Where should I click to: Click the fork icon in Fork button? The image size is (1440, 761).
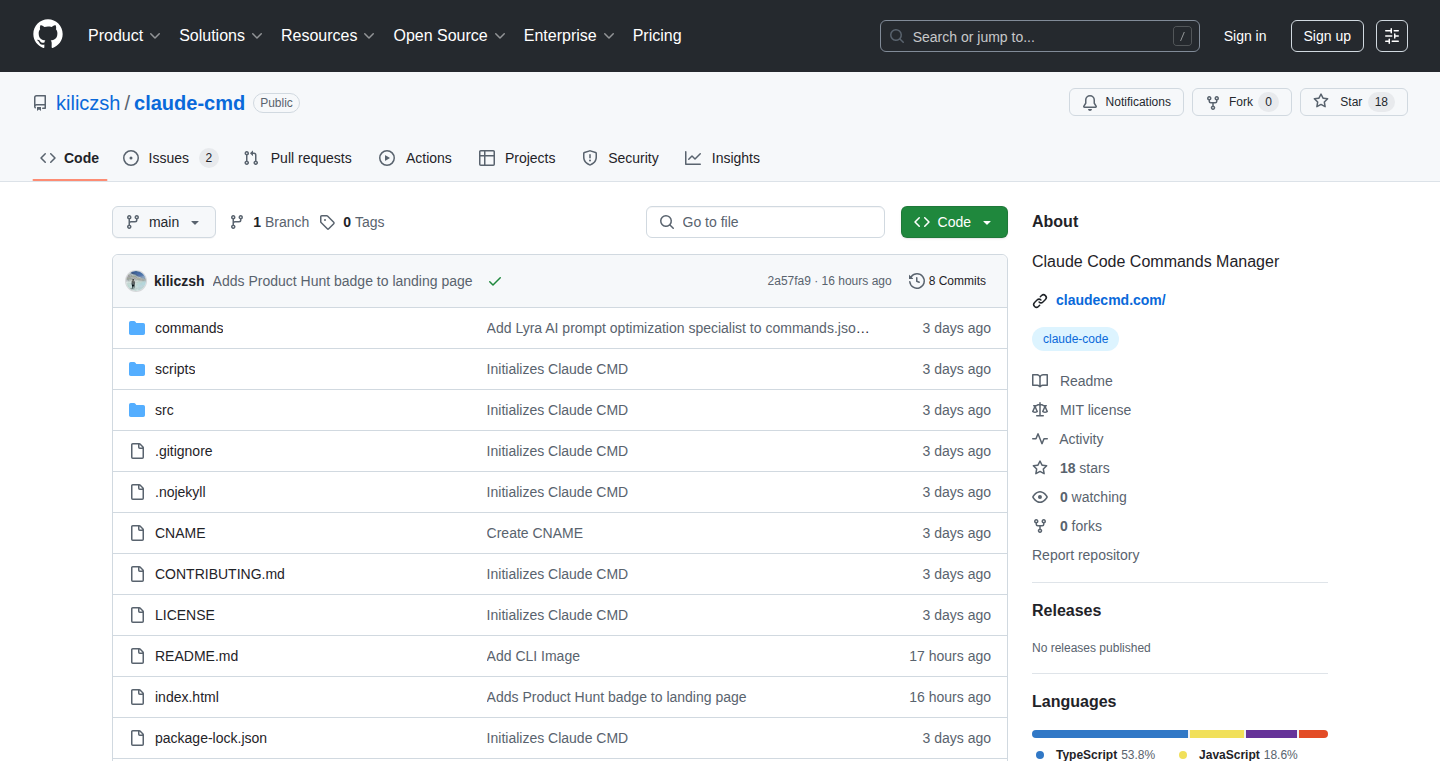[x=1213, y=102]
